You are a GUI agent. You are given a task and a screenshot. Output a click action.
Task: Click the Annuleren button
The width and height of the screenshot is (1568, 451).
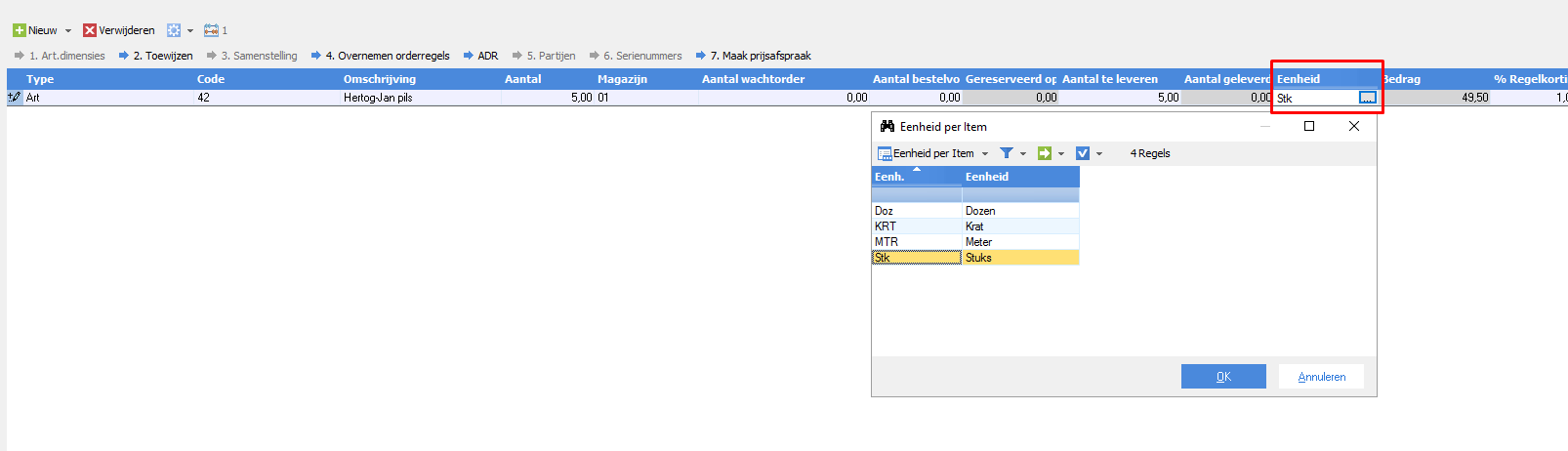(1321, 377)
